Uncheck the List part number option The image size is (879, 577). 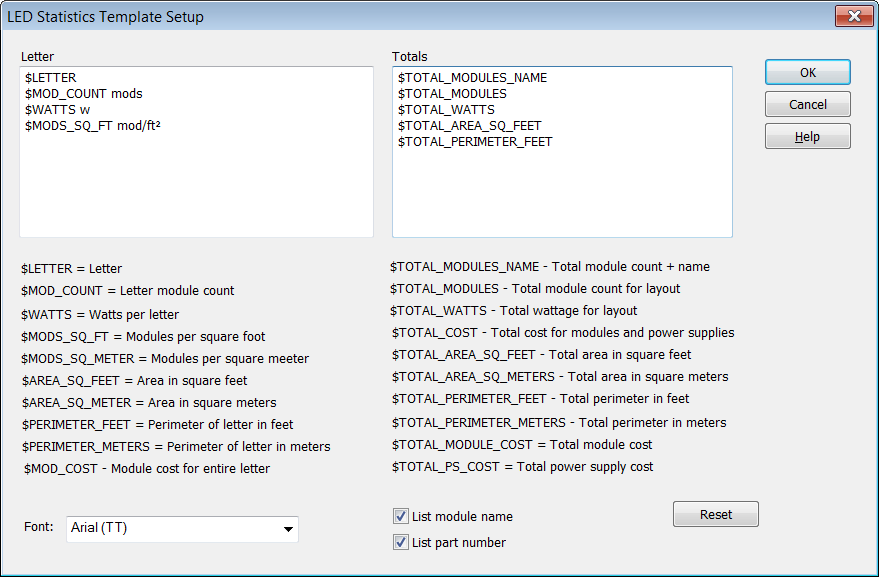[x=401, y=542]
